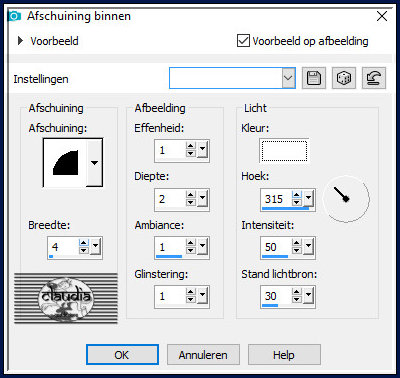Increase Diepte with the up arrow

(x=191, y=195)
